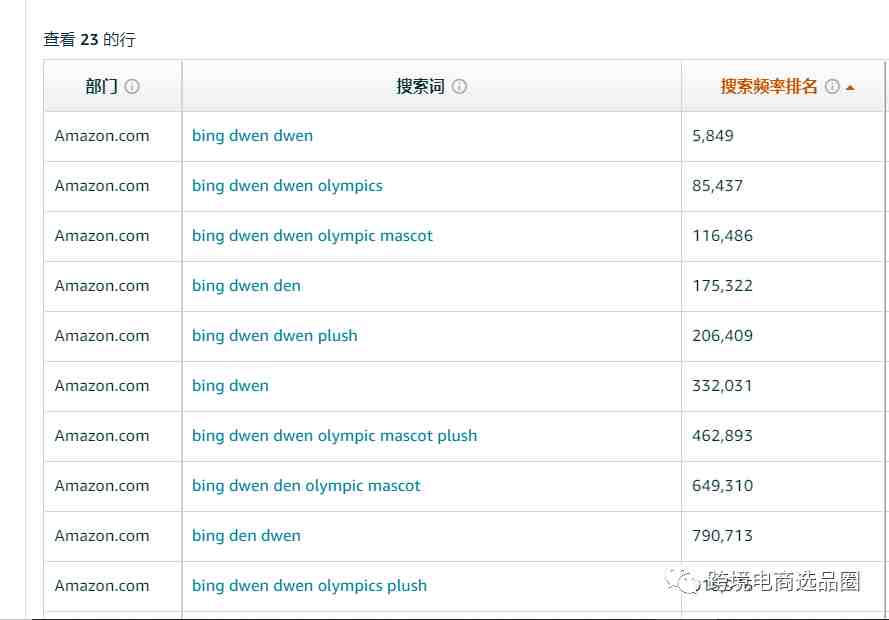This screenshot has height=620, width=889.
Task: Click the "查看 23 的行" row count text
Action: pyautogui.click(x=90, y=40)
